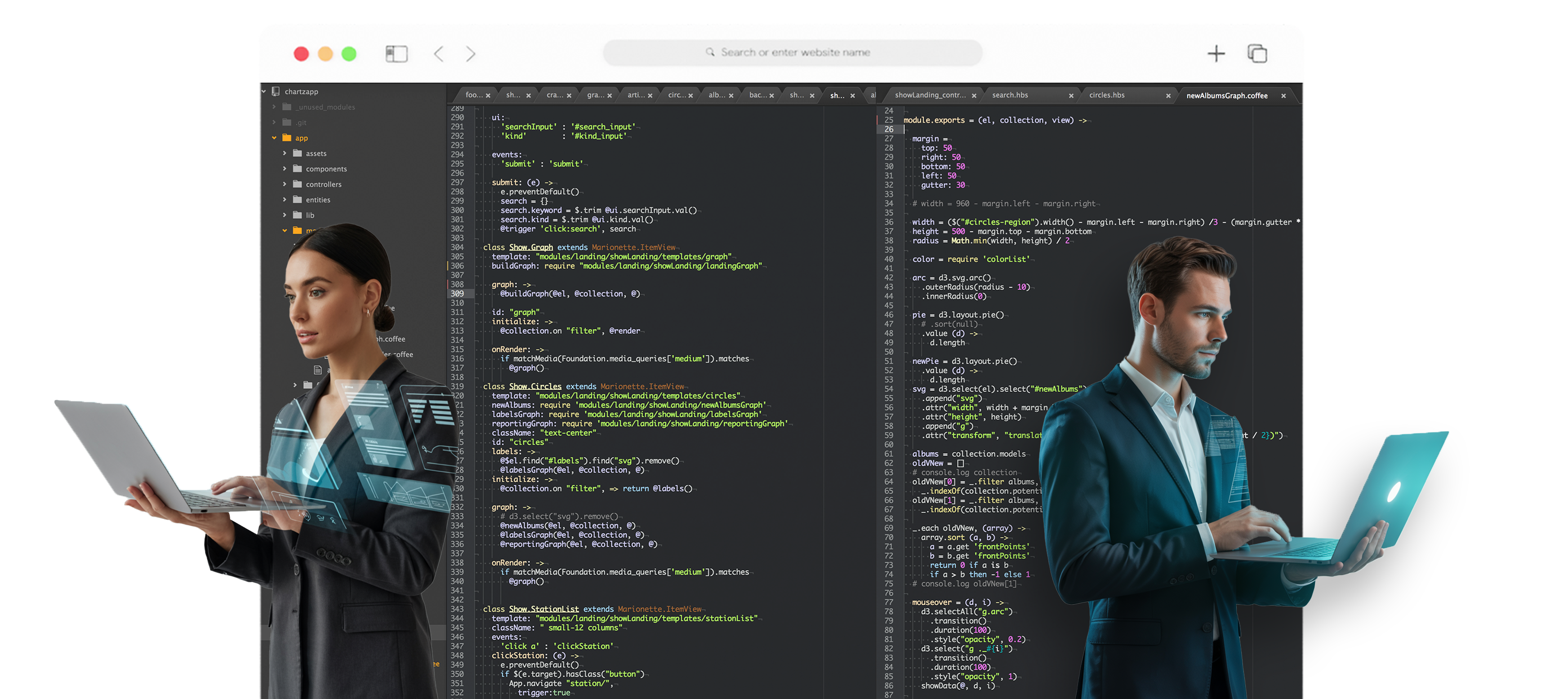The width and height of the screenshot is (1568, 699).
Task: Close the foo... editor tab
Action: point(488,96)
